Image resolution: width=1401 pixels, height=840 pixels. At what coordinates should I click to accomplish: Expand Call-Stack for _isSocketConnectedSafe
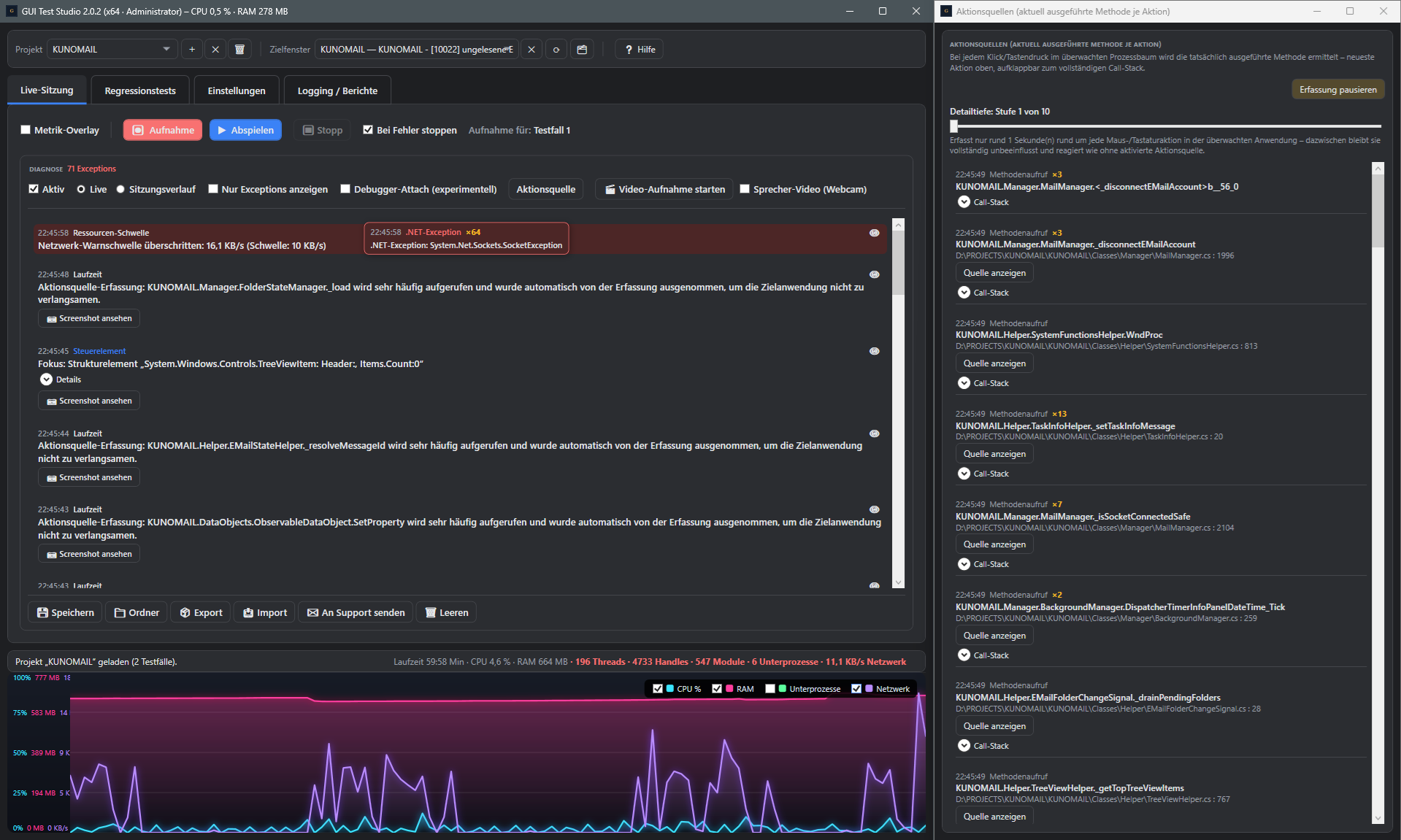(x=964, y=564)
